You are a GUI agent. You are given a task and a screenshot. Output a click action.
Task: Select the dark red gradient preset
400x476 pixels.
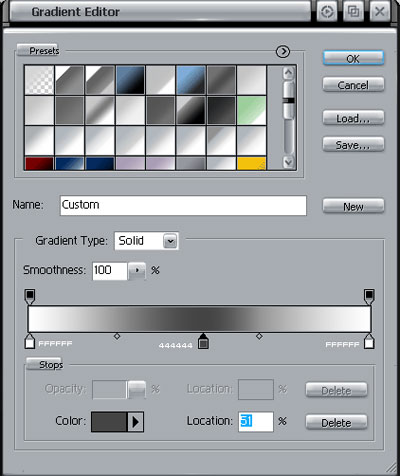39,164
